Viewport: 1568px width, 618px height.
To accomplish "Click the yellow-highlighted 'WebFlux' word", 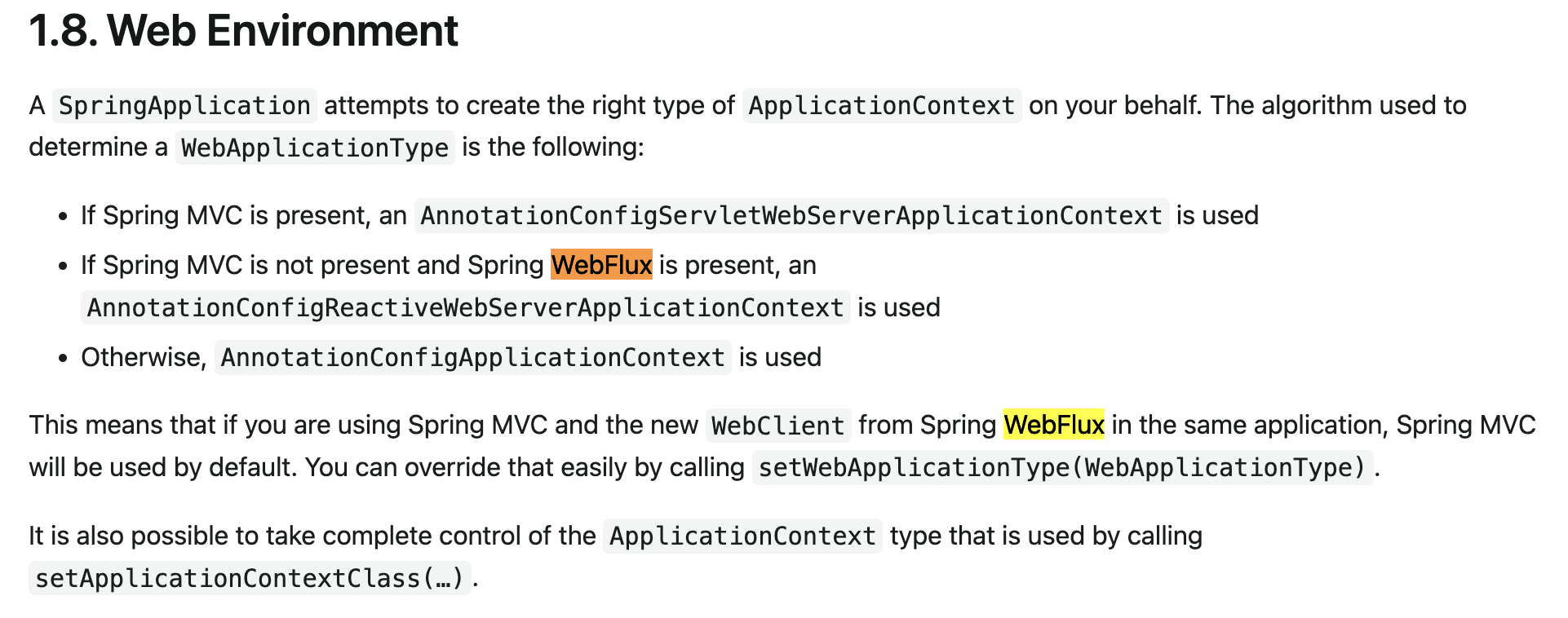I will pos(1053,425).
